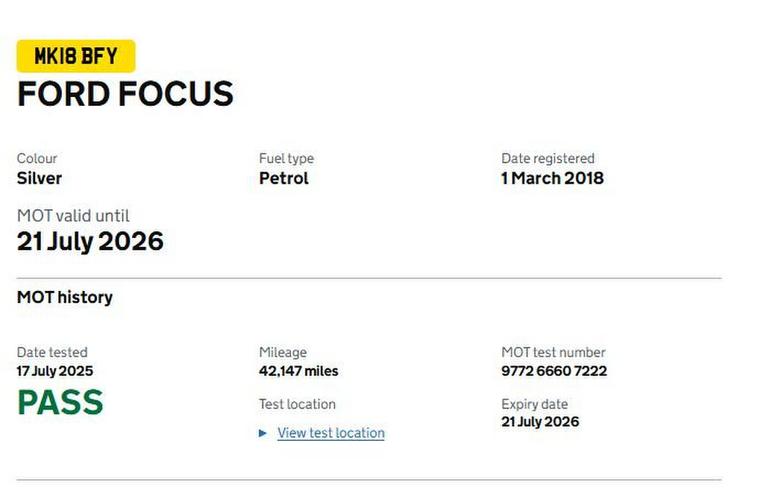Viewport: 759px width, 497px height.
Task: Click the MOT history heading
Action: [65, 297]
